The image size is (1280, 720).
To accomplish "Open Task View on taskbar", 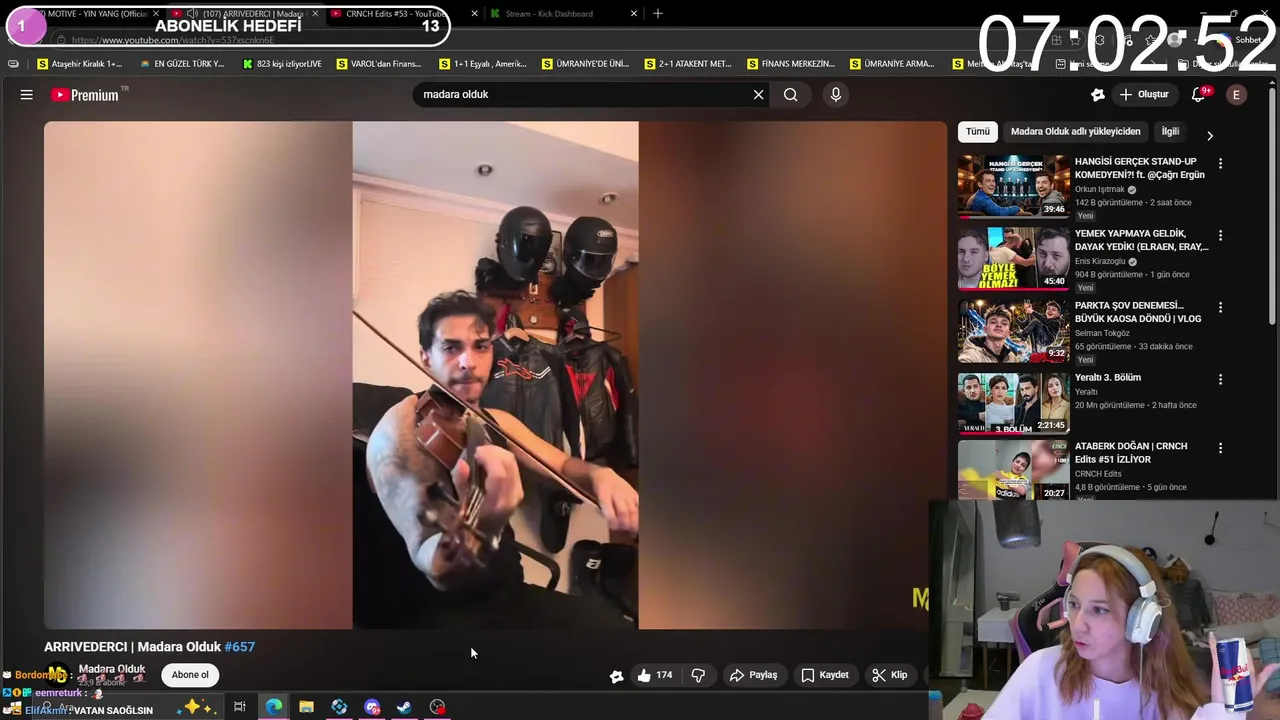I will point(240,707).
